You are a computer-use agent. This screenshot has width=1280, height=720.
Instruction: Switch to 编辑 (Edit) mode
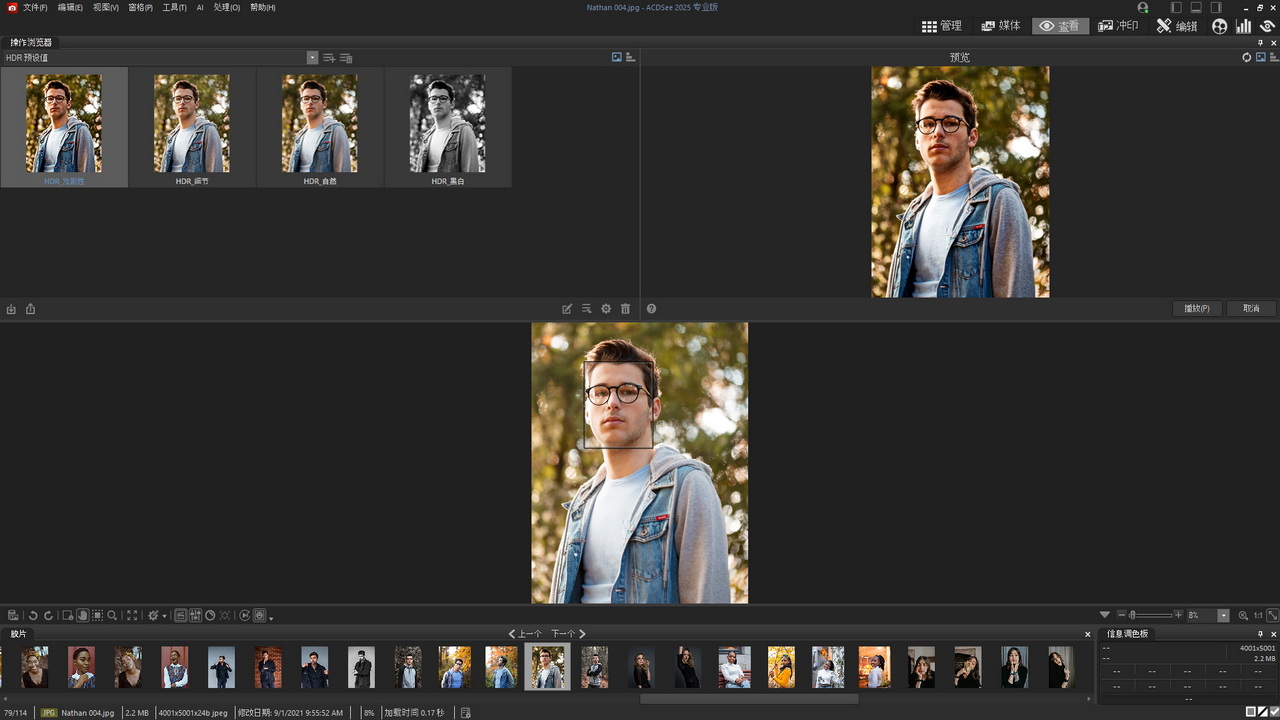(x=1177, y=26)
